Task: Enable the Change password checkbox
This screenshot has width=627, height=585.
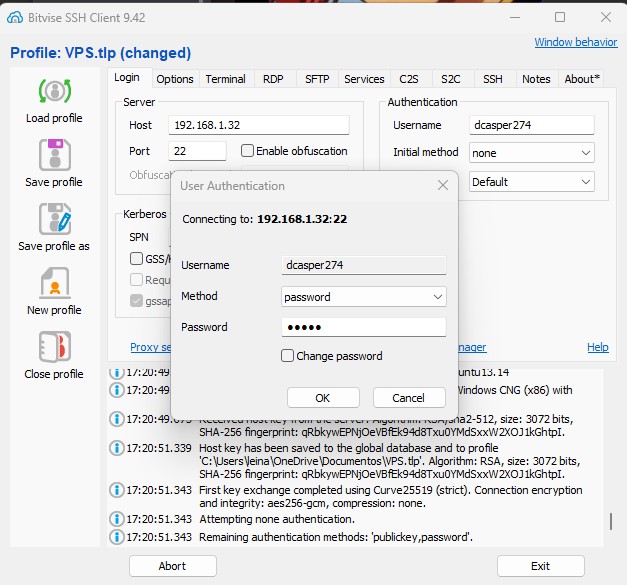Action: 288,356
